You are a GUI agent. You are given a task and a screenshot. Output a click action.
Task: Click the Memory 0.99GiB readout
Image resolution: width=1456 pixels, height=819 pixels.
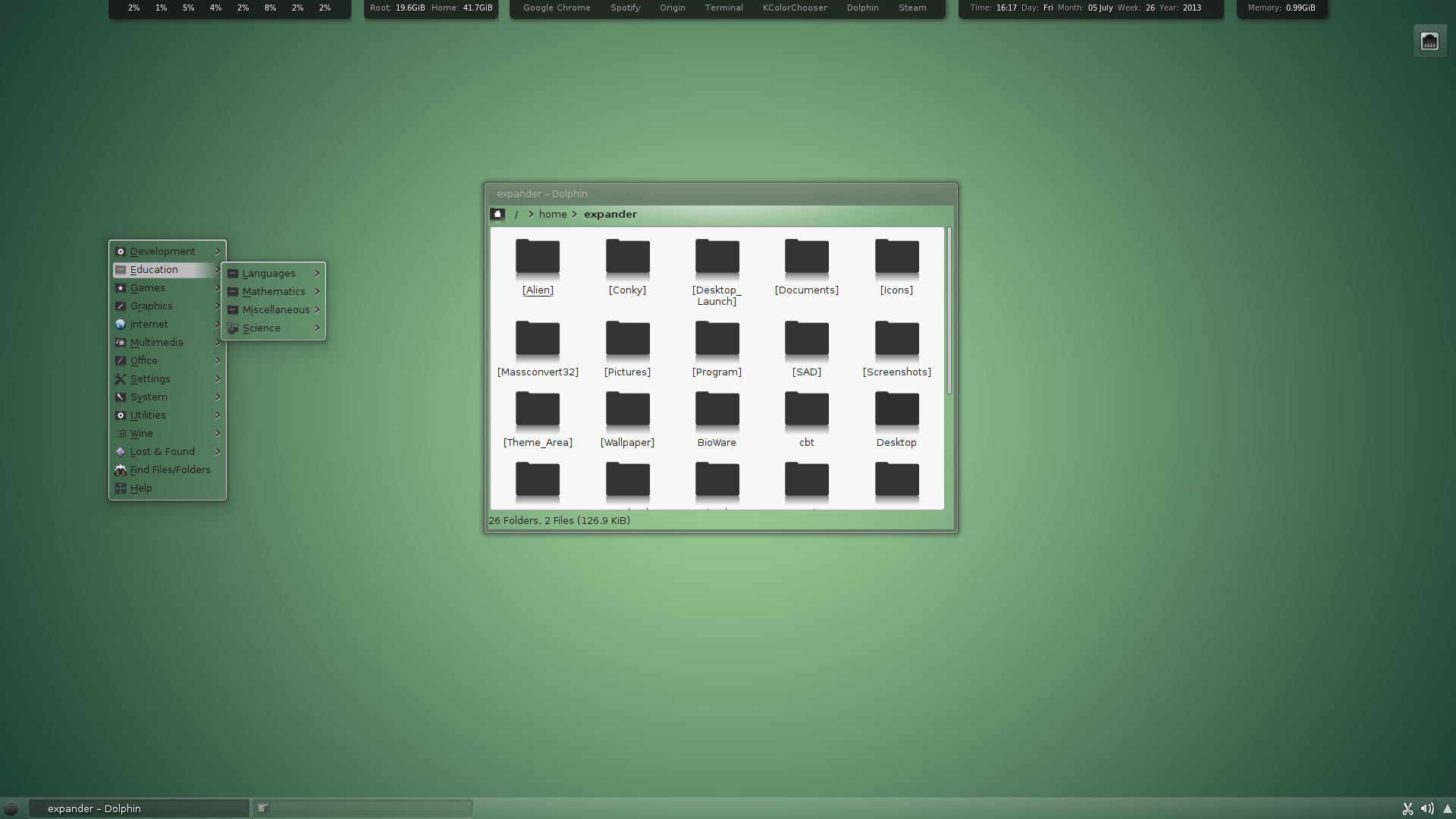(x=1282, y=8)
